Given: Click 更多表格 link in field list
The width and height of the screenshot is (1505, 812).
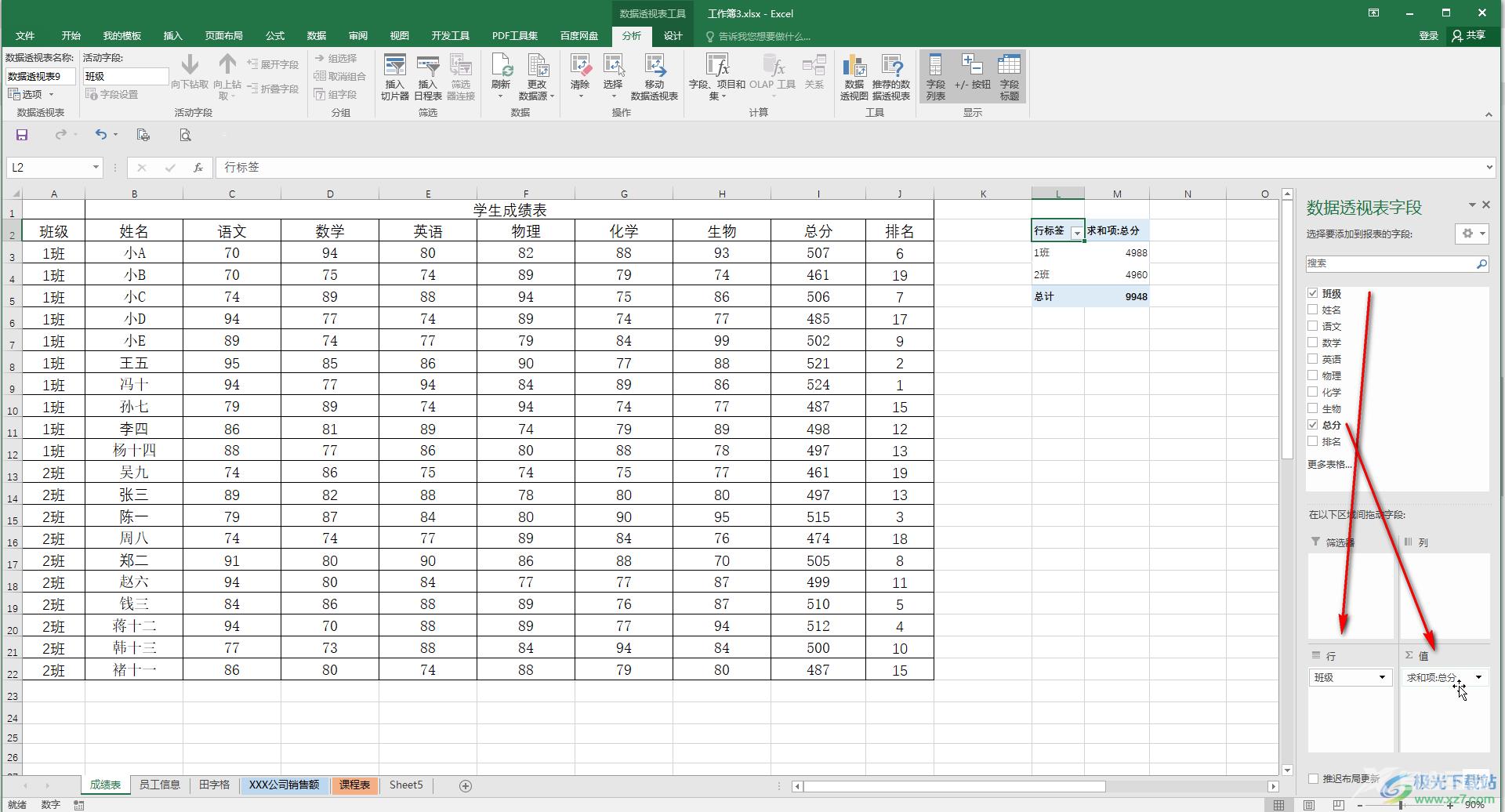Looking at the screenshot, I should coord(1329,464).
